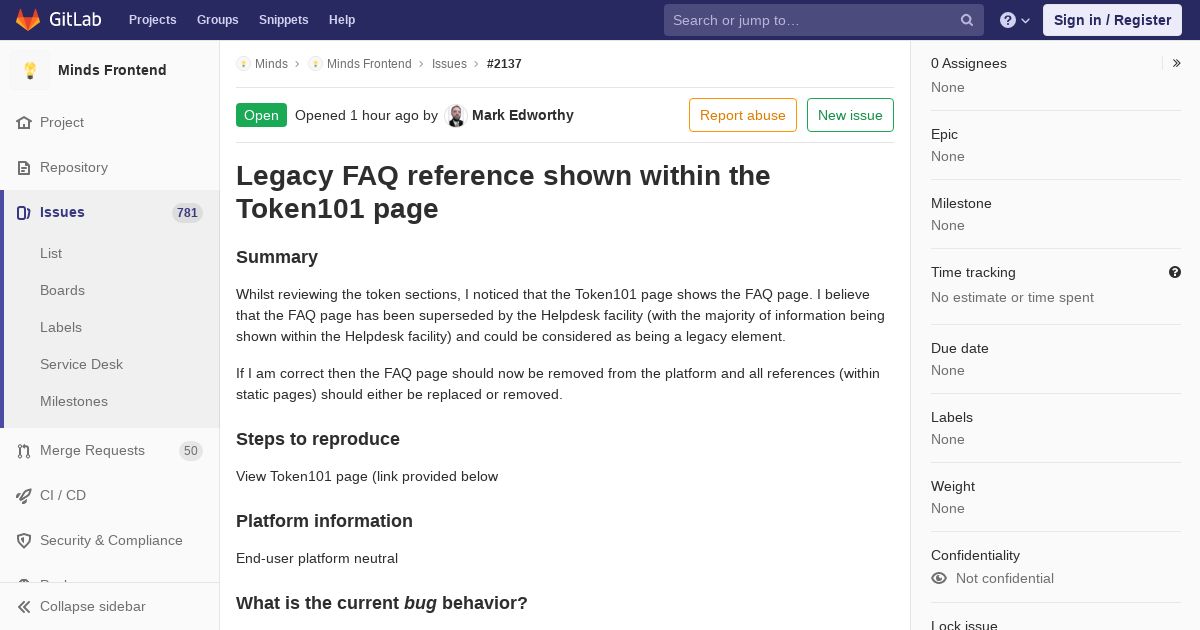Open the Help top menu item
Screen dimensions: 1200x630
(342, 20)
